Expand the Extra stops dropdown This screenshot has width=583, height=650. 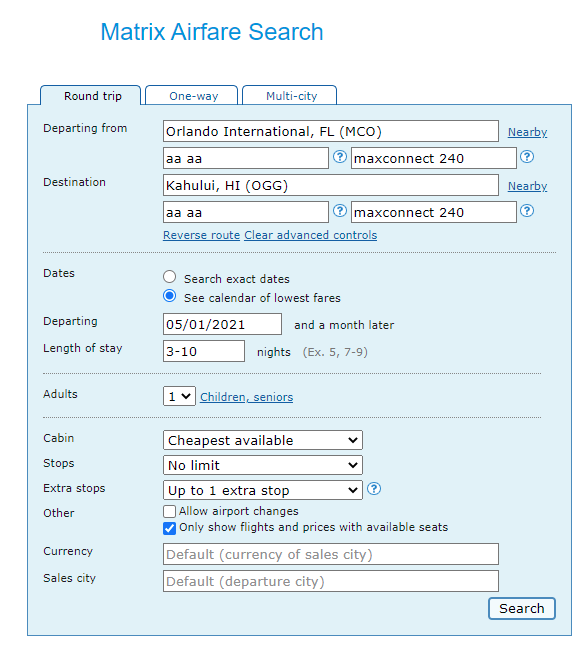pyautogui.click(x=262, y=490)
